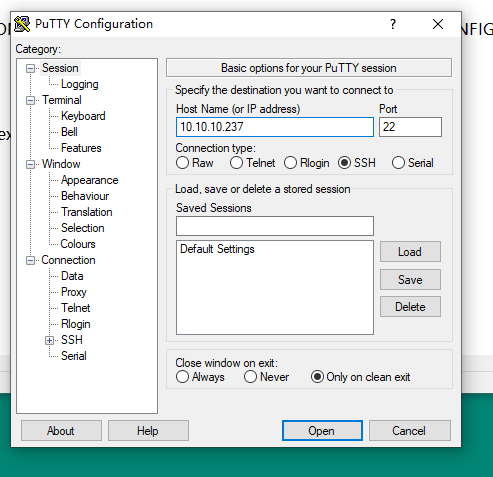Focus the Host Name input field
Viewport: 493px width, 477px height.
point(275,127)
